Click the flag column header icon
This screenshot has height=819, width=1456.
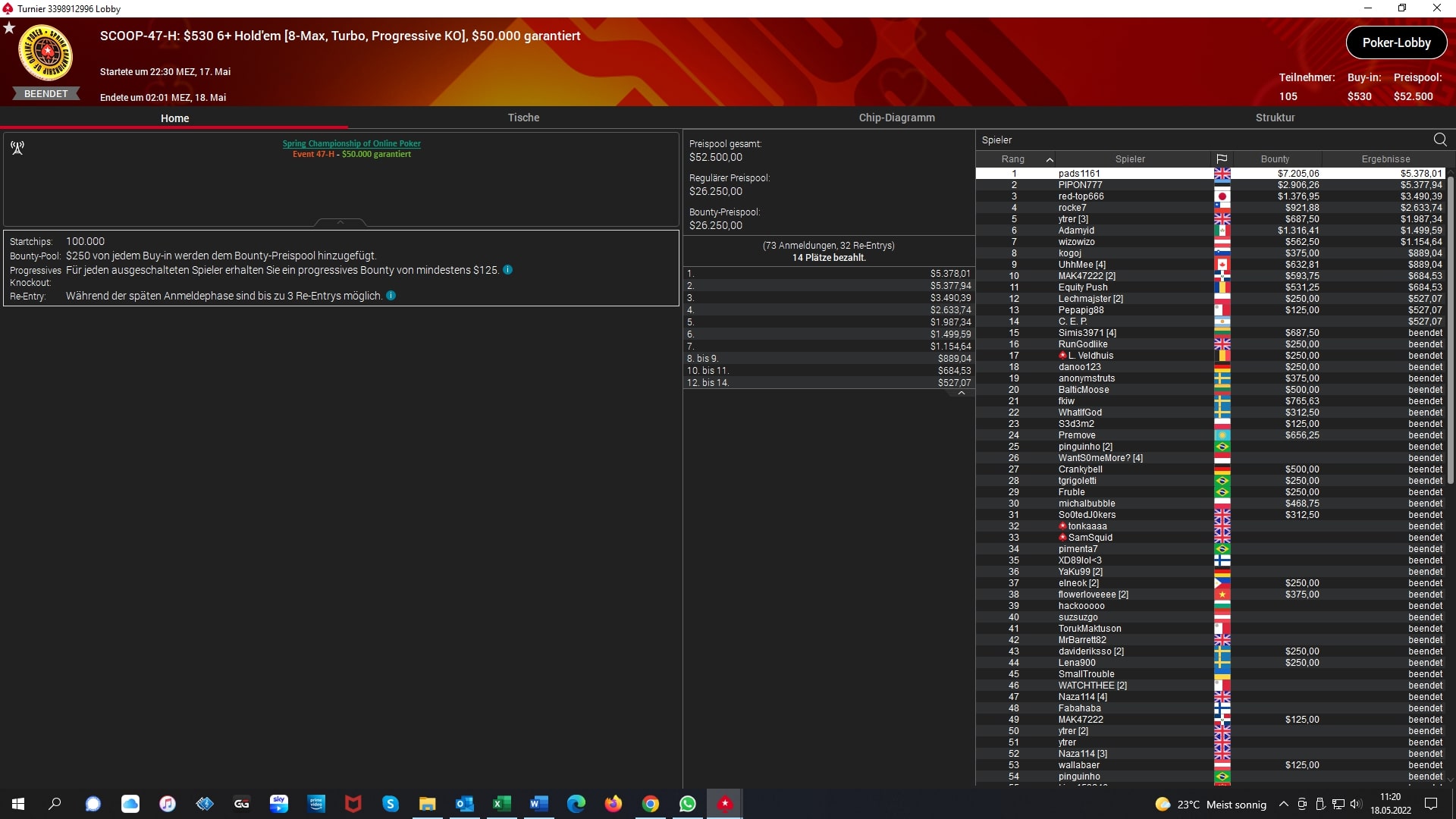[1222, 159]
